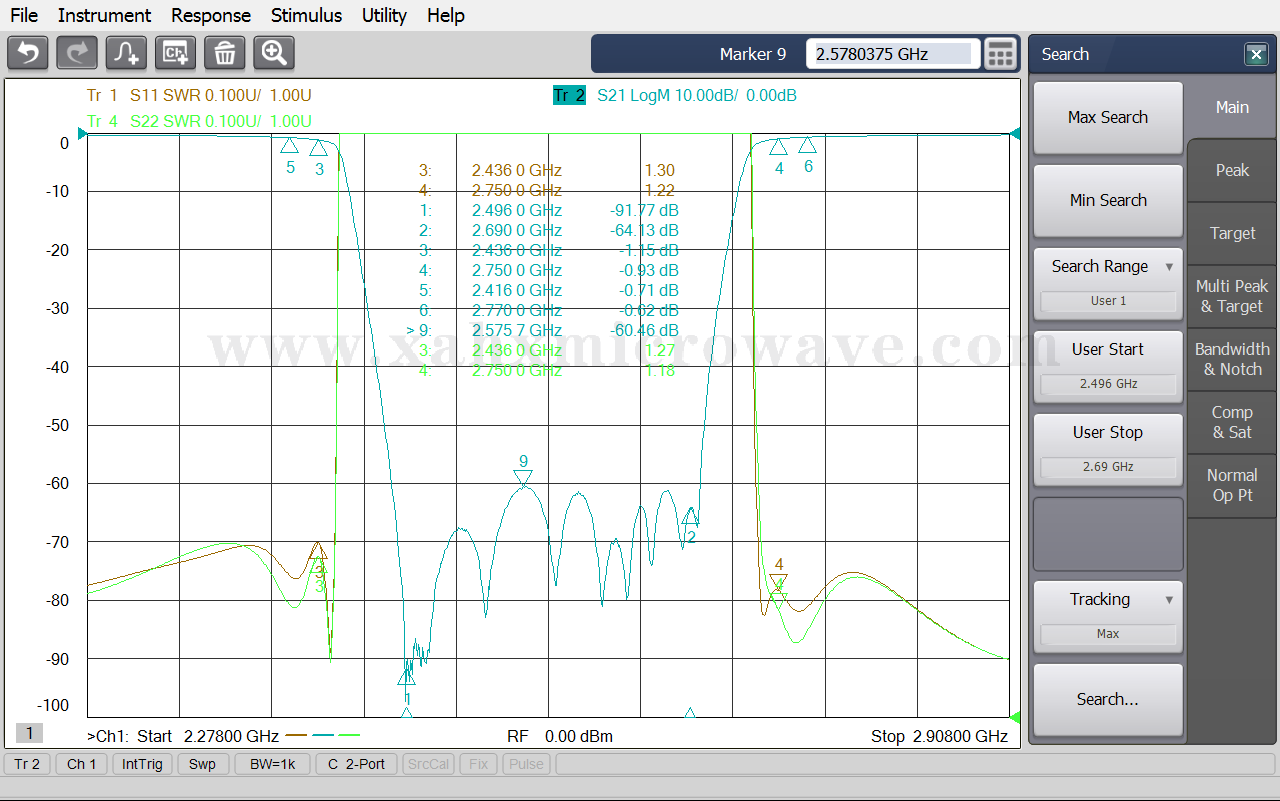Click the Add Channel icon

click(175, 53)
